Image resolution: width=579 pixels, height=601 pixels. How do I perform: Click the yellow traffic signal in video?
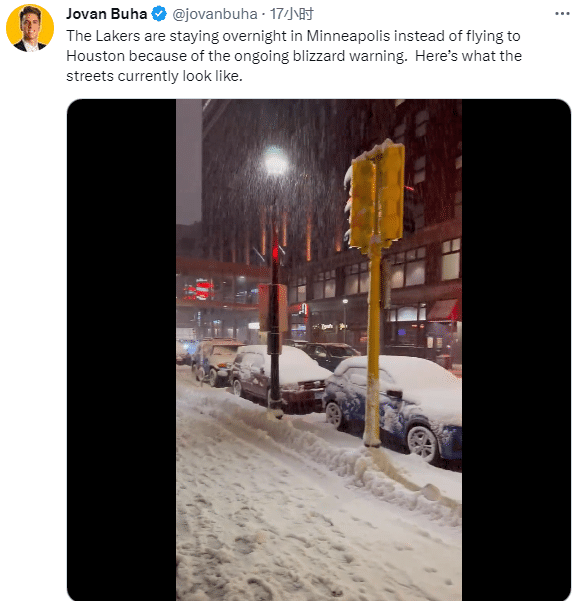pyautogui.click(x=376, y=195)
